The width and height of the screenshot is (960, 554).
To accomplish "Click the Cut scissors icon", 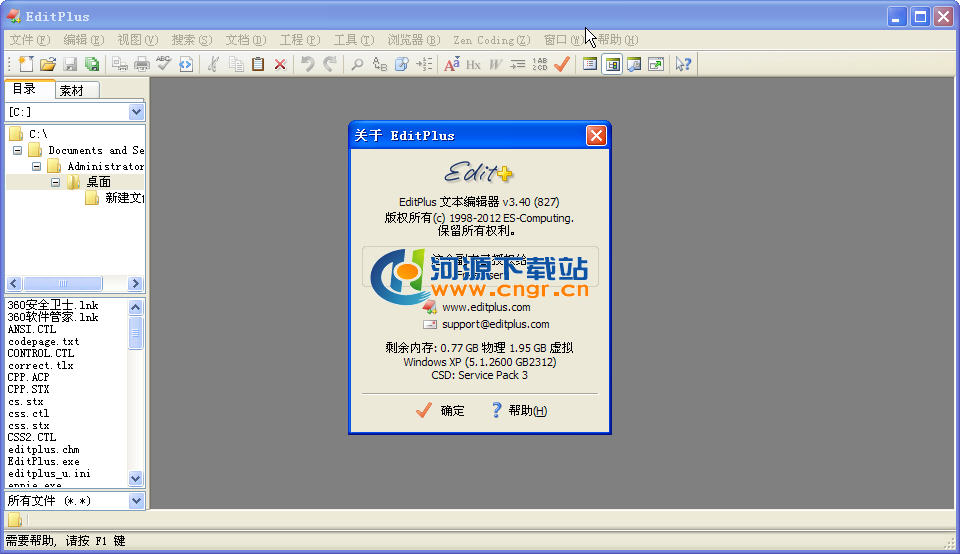I will pyautogui.click(x=214, y=64).
